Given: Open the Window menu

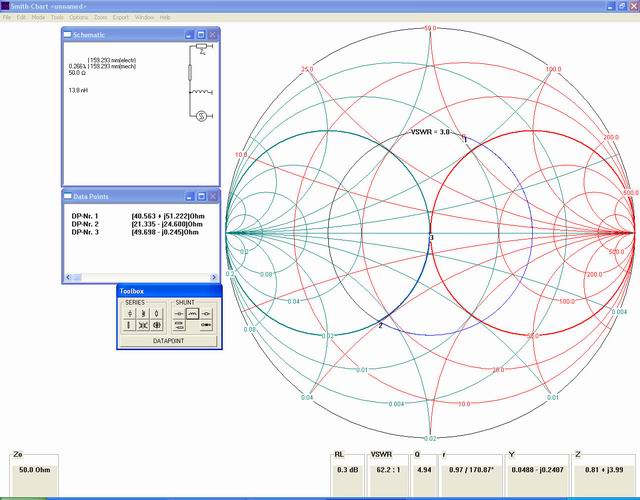Looking at the screenshot, I should pos(144,18).
